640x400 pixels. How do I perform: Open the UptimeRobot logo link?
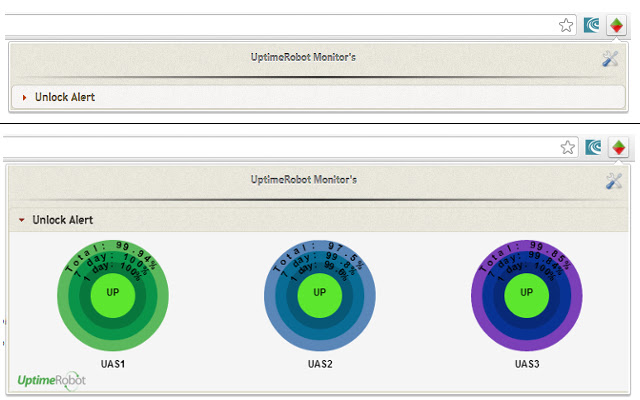(x=51, y=380)
